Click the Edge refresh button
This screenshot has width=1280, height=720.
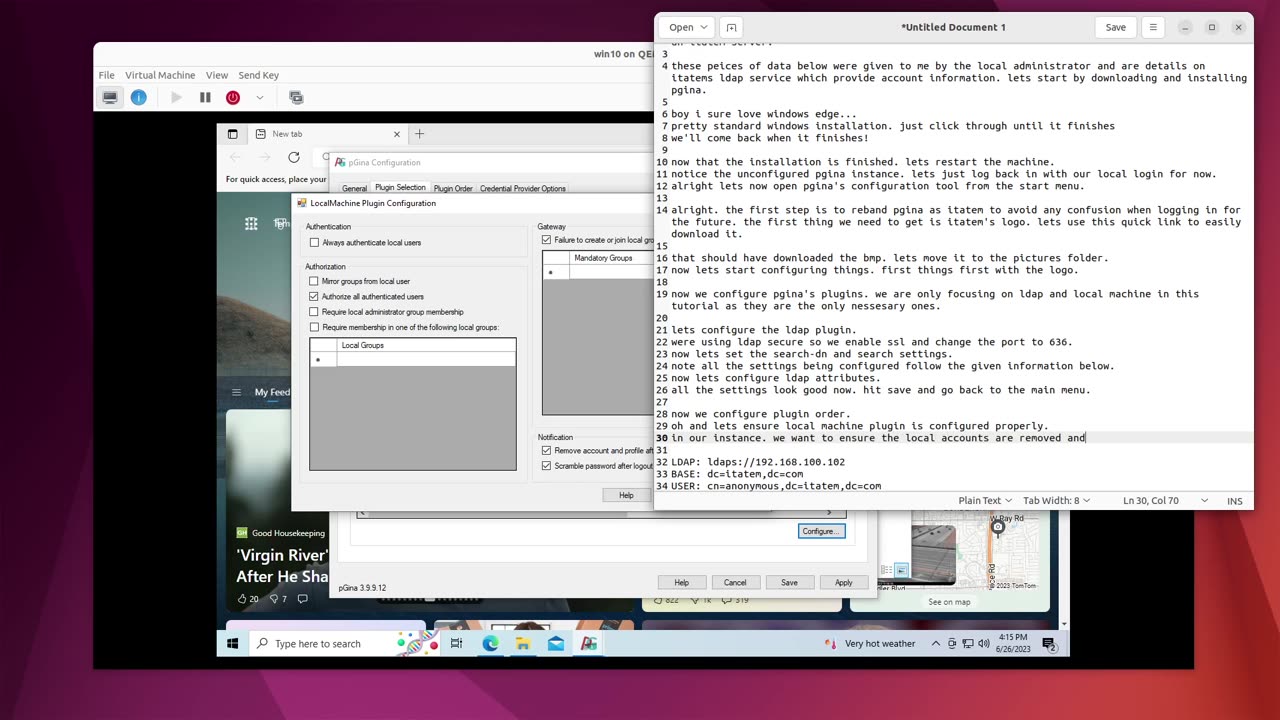(x=294, y=157)
